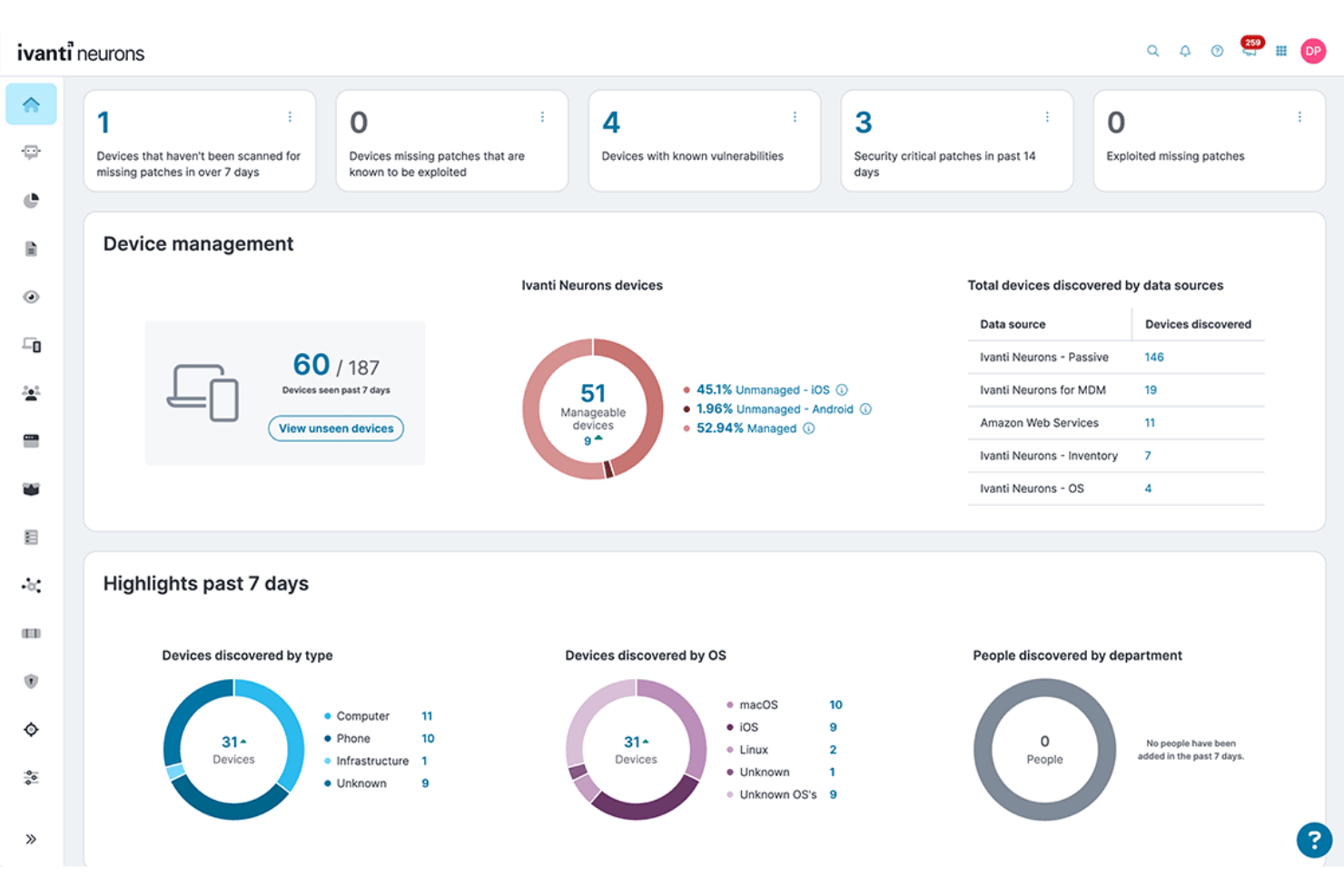Click the Amazon Web Services row label

[x=1039, y=422]
